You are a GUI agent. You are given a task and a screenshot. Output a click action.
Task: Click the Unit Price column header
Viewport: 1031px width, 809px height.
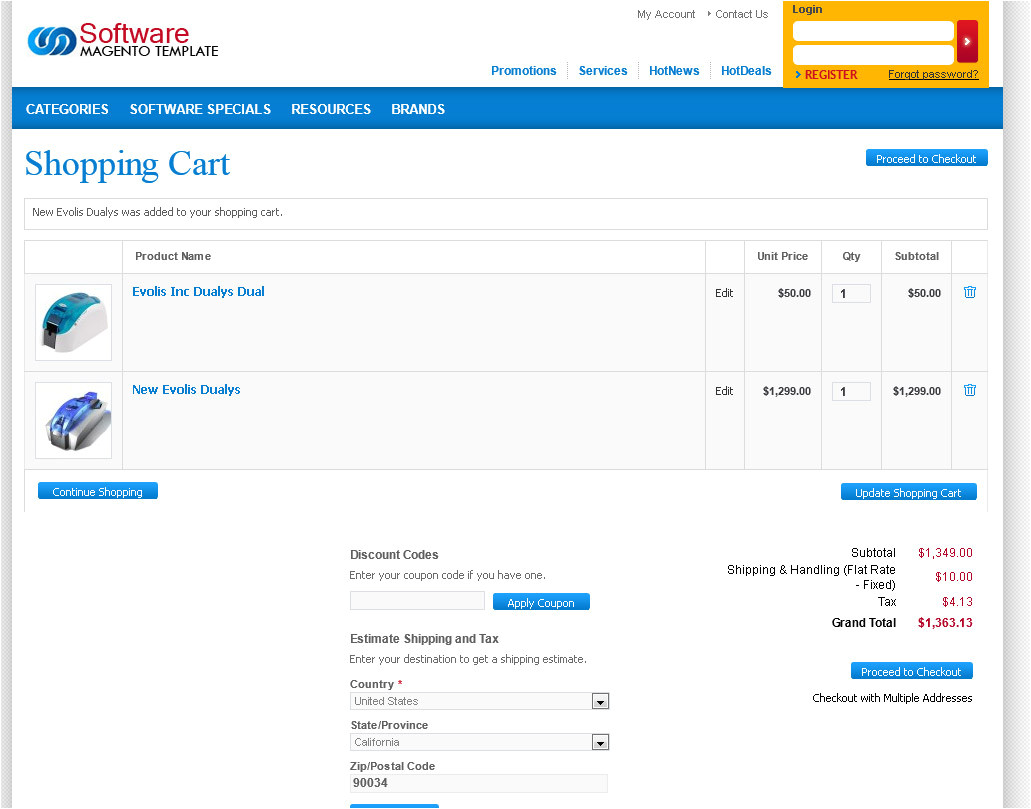(x=782, y=257)
